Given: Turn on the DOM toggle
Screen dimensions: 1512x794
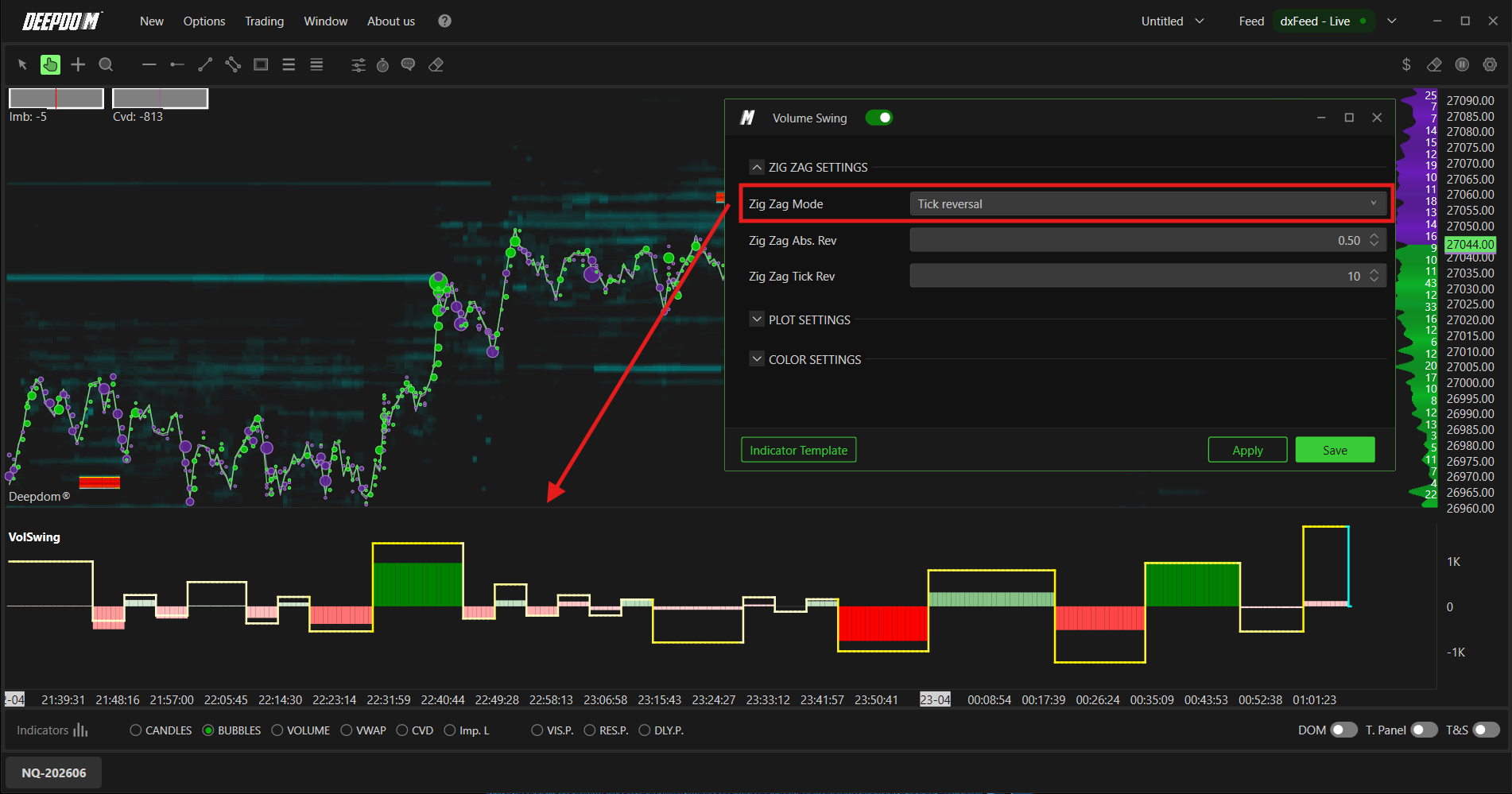Looking at the screenshot, I should pyautogui.click(x=1344, y=730).
